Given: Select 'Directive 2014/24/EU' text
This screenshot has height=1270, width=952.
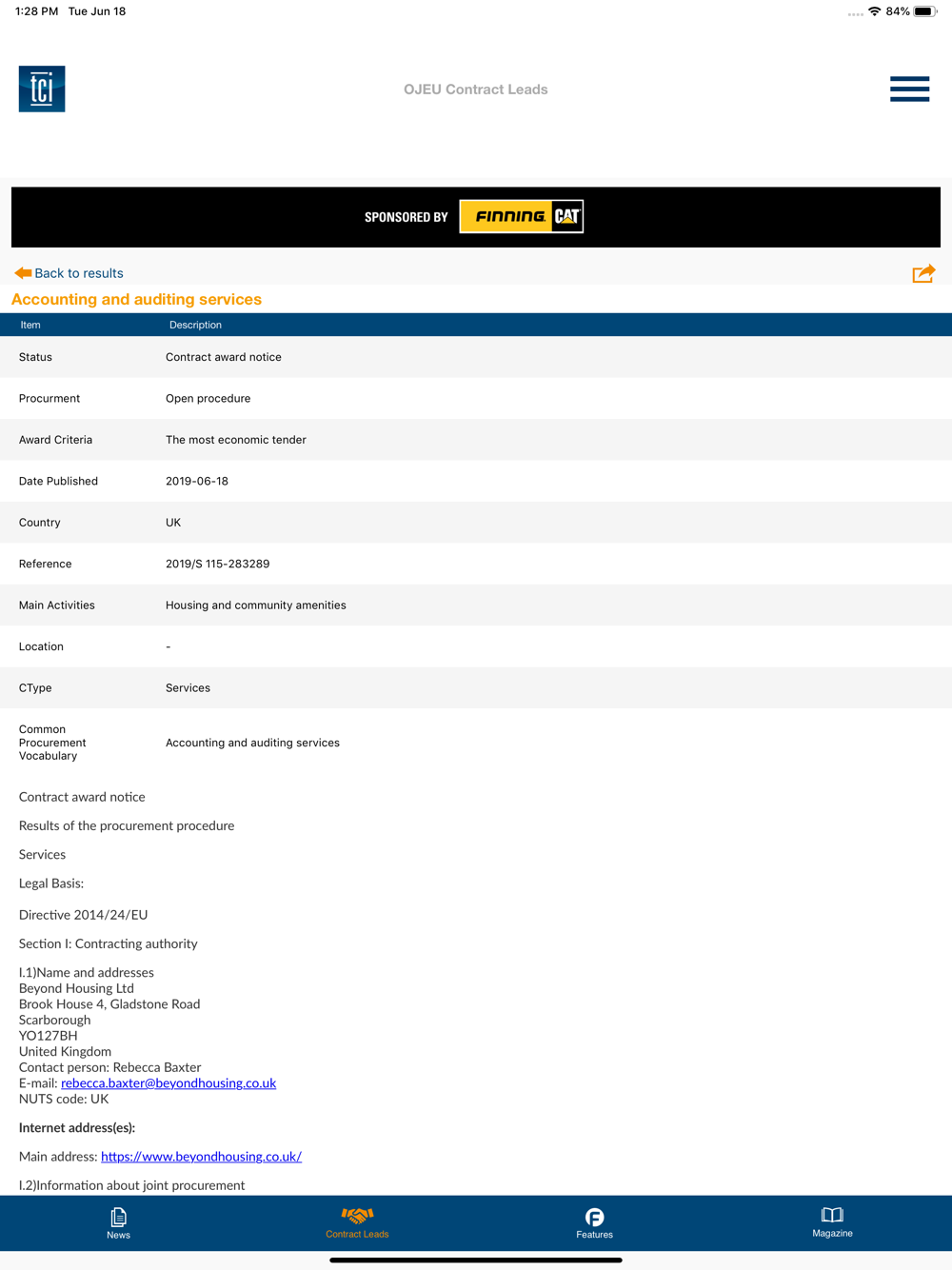Looking at the screenshot, I should (x=83, y=915).
